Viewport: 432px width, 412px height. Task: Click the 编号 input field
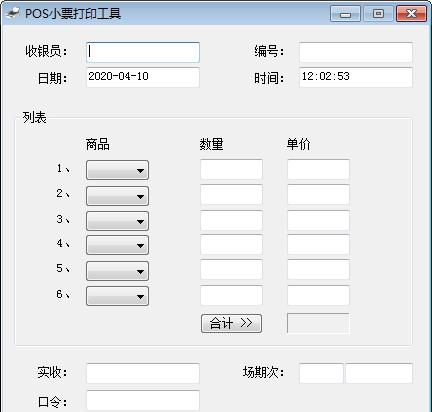356,52
